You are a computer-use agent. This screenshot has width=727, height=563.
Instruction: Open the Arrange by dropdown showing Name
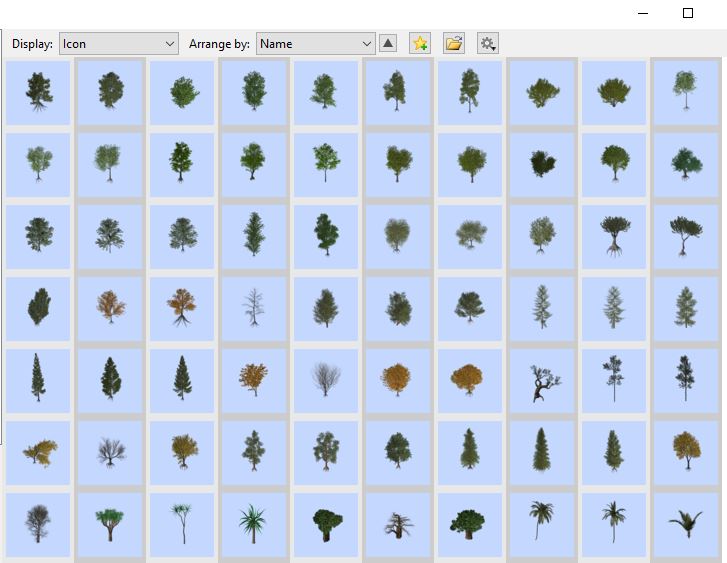pos(316,44)
